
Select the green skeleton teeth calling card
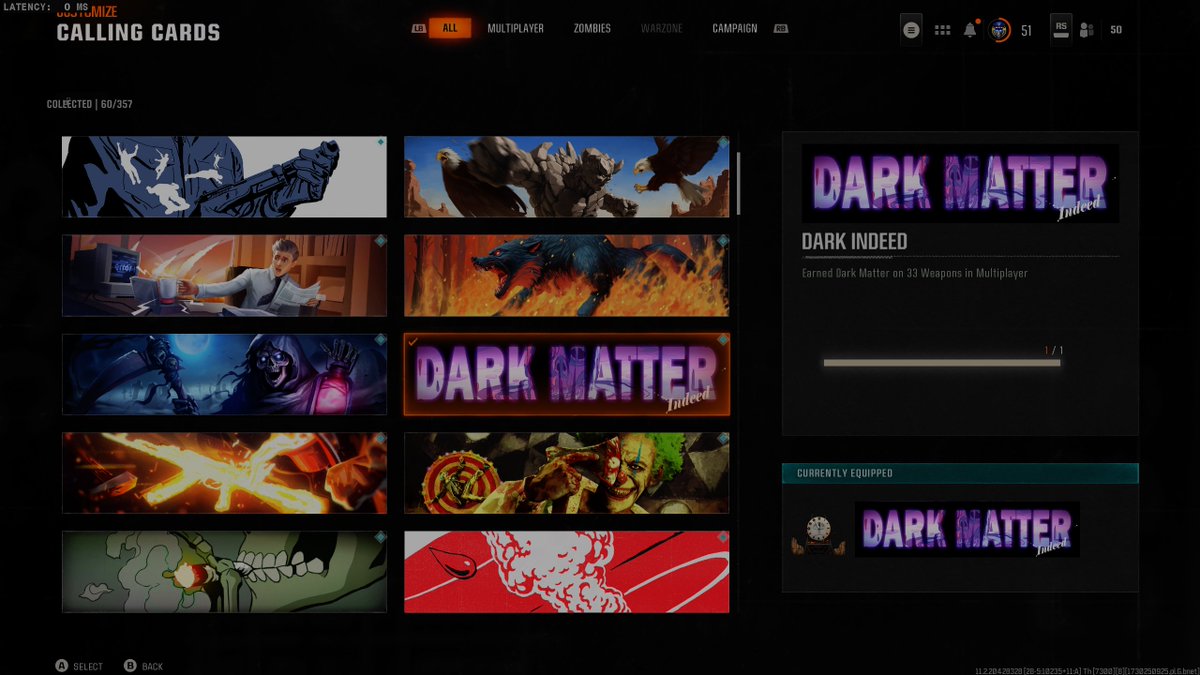point(224,572)
